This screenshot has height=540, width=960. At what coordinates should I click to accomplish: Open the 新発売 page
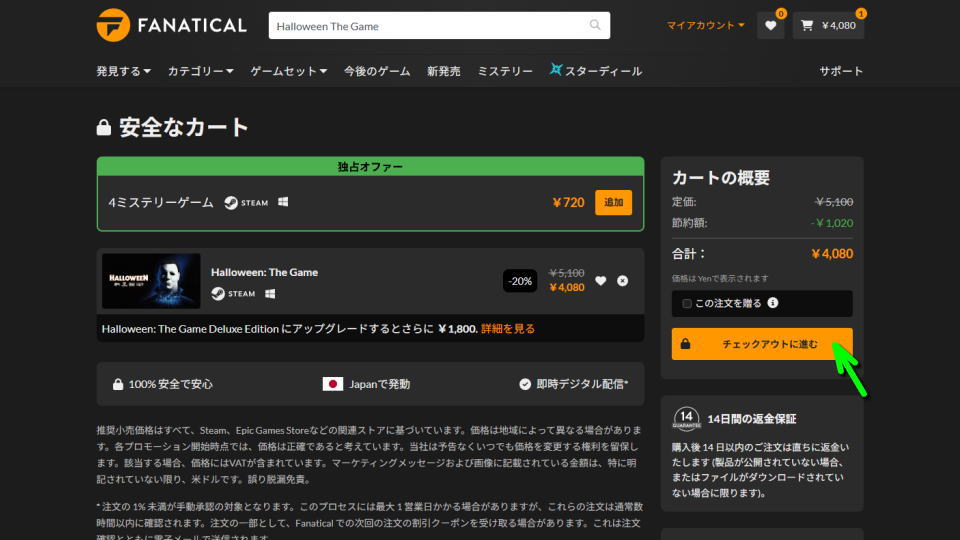[x=443, y=71]
